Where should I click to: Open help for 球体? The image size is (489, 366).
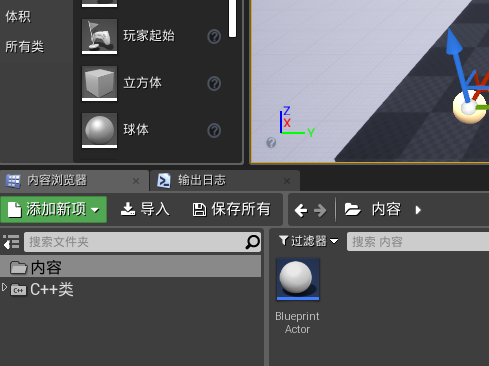214,131
